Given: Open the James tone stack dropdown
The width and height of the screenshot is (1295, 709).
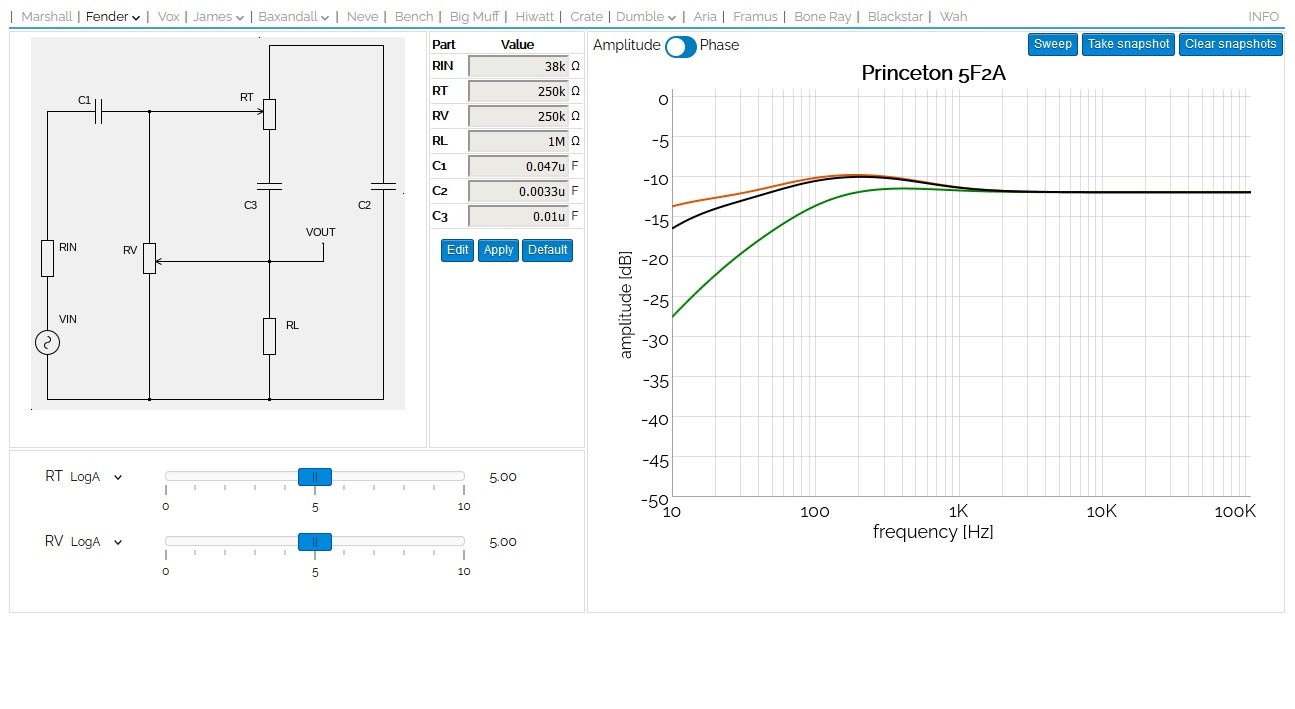Looking at the screenshot, I should click(x=219, y=17).
